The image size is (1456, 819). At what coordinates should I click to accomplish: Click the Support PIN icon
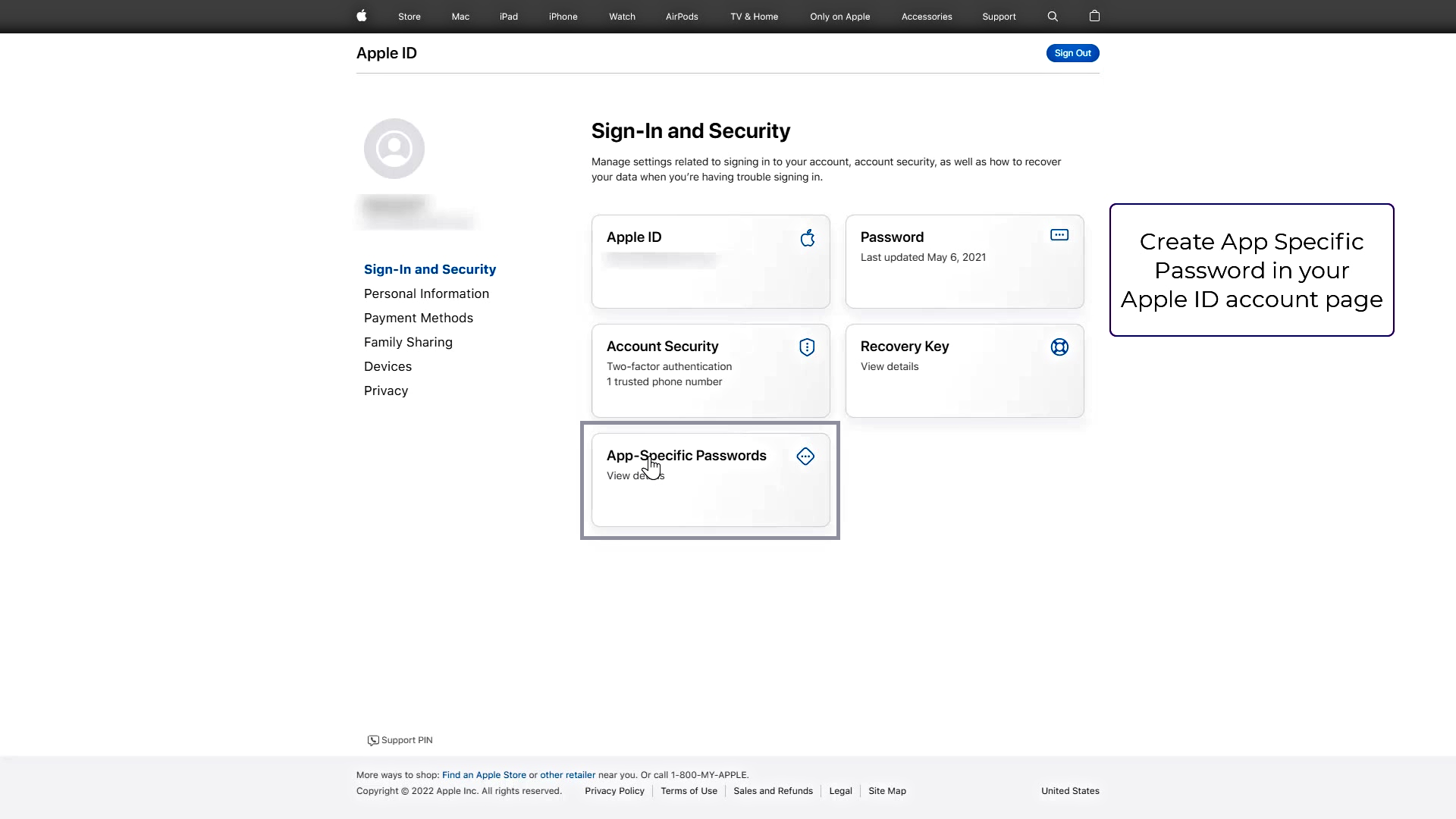pos(373,741)
